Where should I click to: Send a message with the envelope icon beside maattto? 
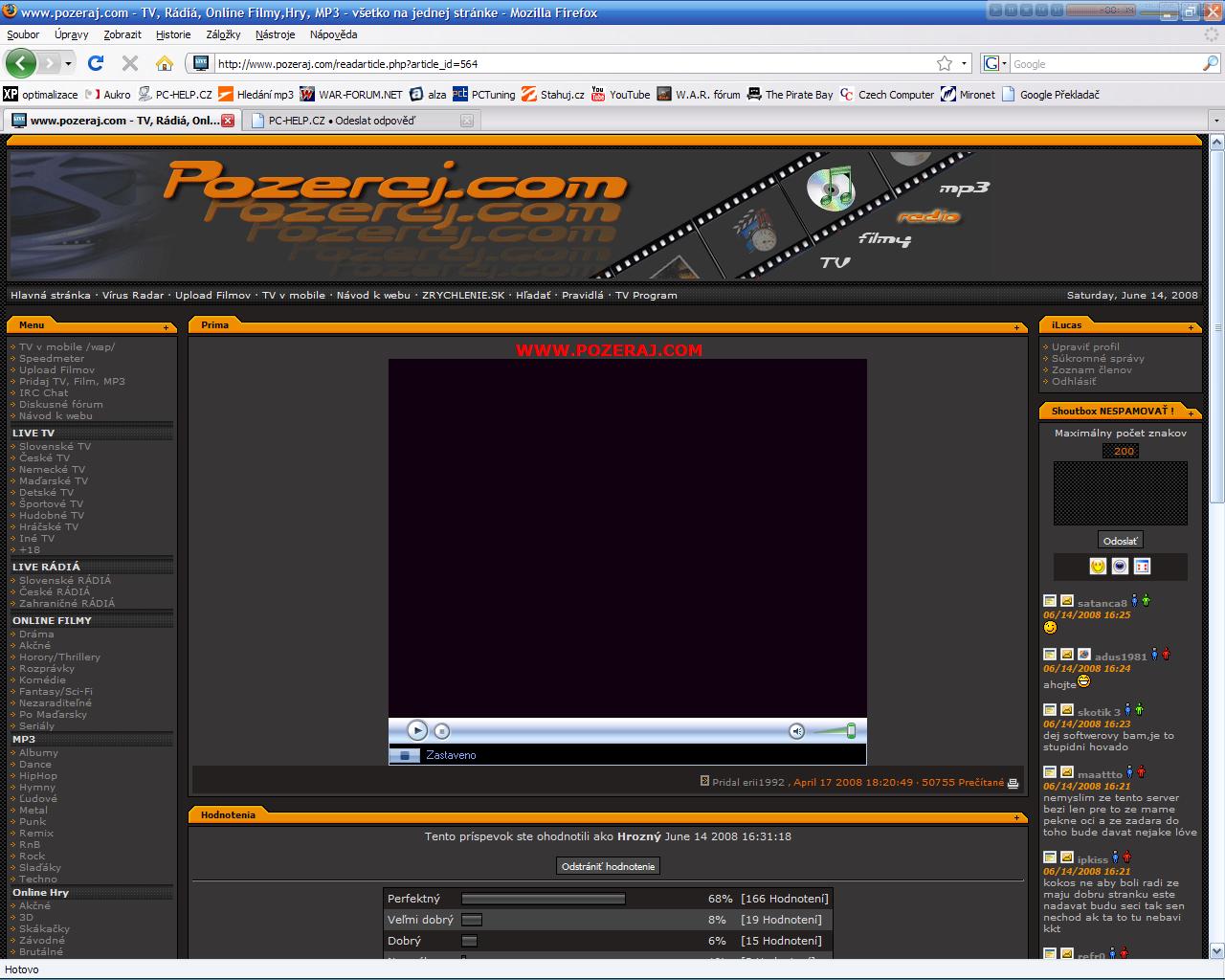(x=1067, y=771)
